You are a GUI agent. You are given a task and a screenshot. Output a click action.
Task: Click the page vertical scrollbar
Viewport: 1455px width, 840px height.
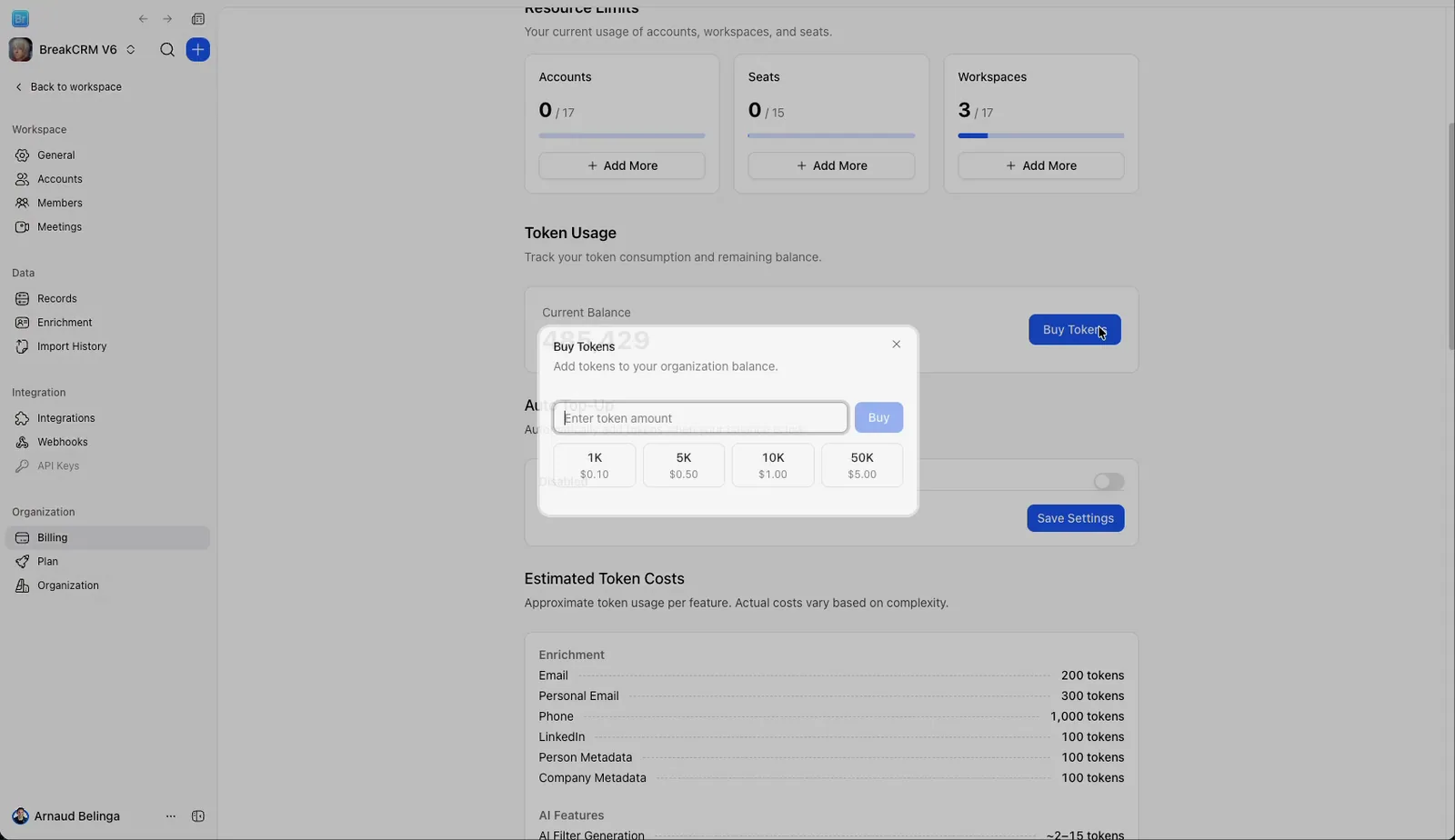point(1450,236)
